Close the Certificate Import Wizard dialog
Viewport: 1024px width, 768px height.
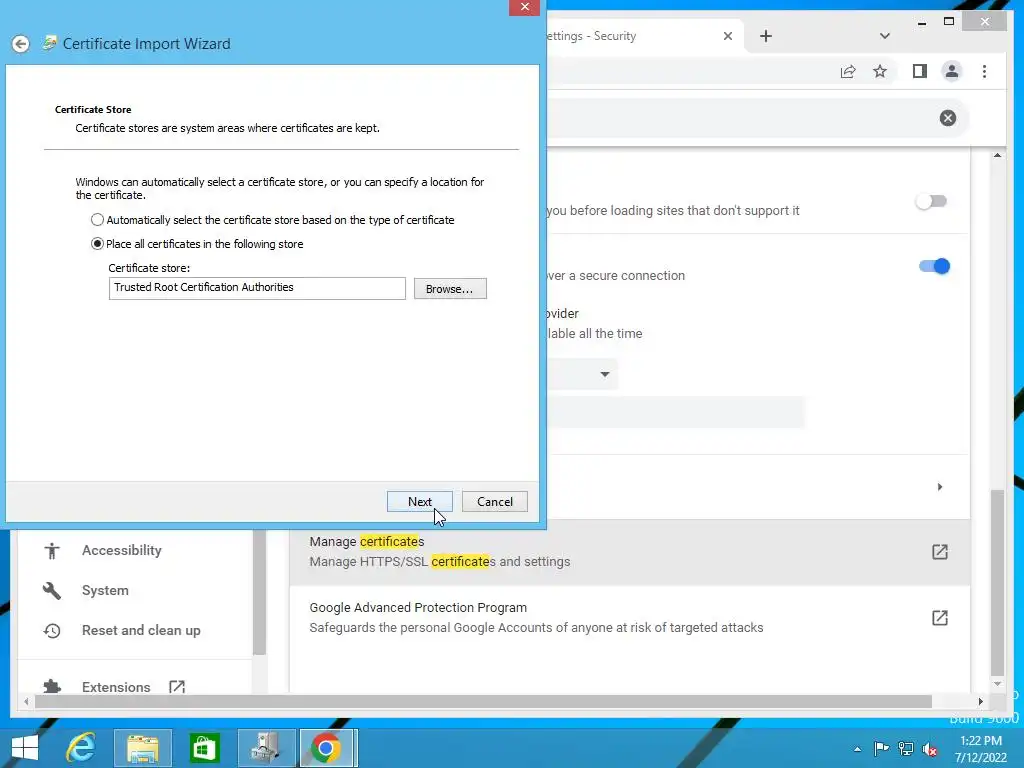point(524,7)
